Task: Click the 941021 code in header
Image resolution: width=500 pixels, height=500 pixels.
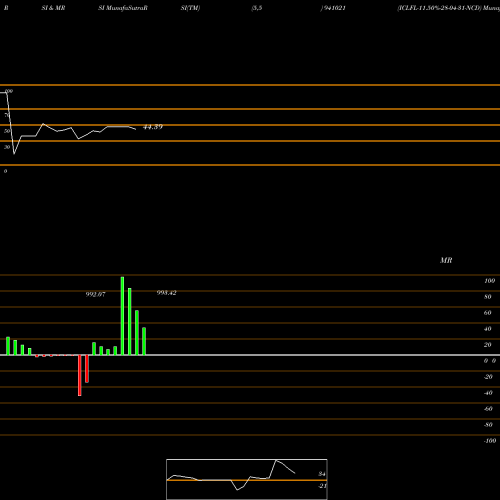Action: tap(334, 8)
